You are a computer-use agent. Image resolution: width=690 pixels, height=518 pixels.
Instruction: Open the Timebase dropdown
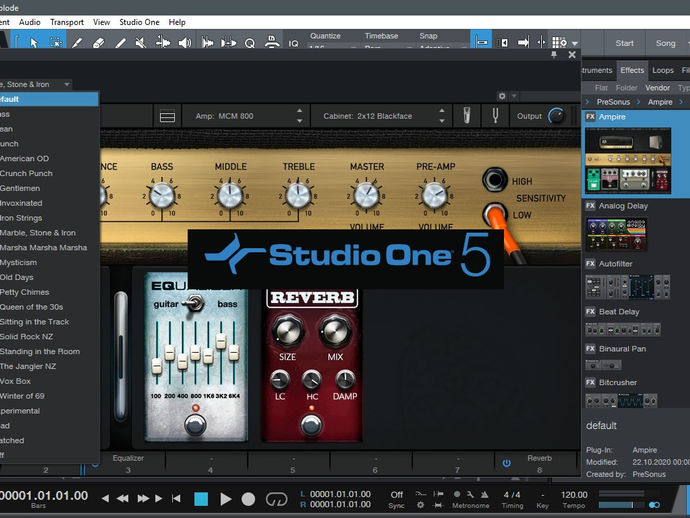coord(389,47)
